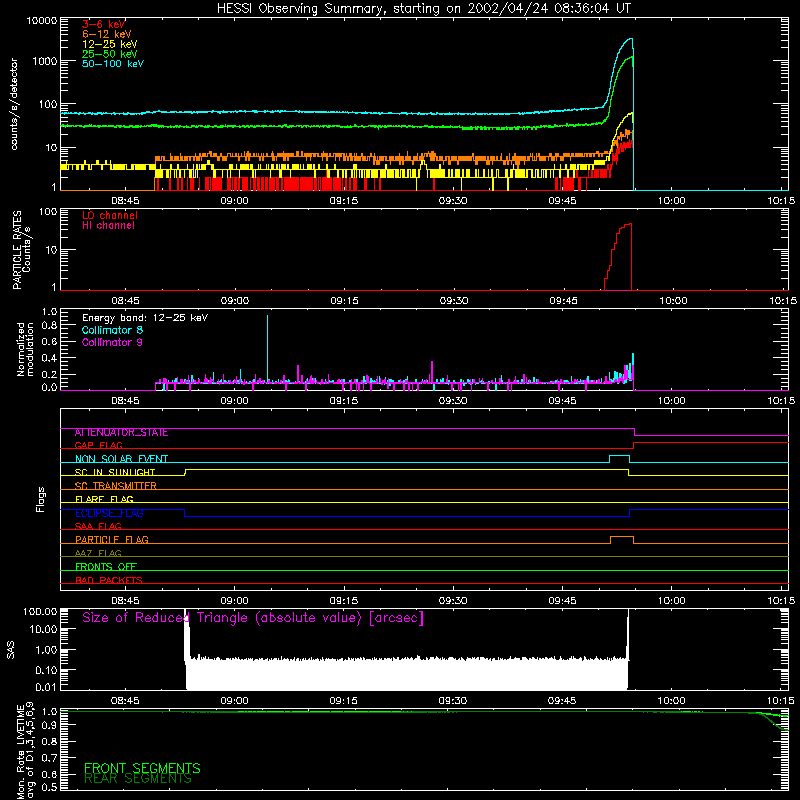The width and height of the screenshot is (800, 800).
Task: Select the 25-50 keV legend label
Action: coord(110,54)
